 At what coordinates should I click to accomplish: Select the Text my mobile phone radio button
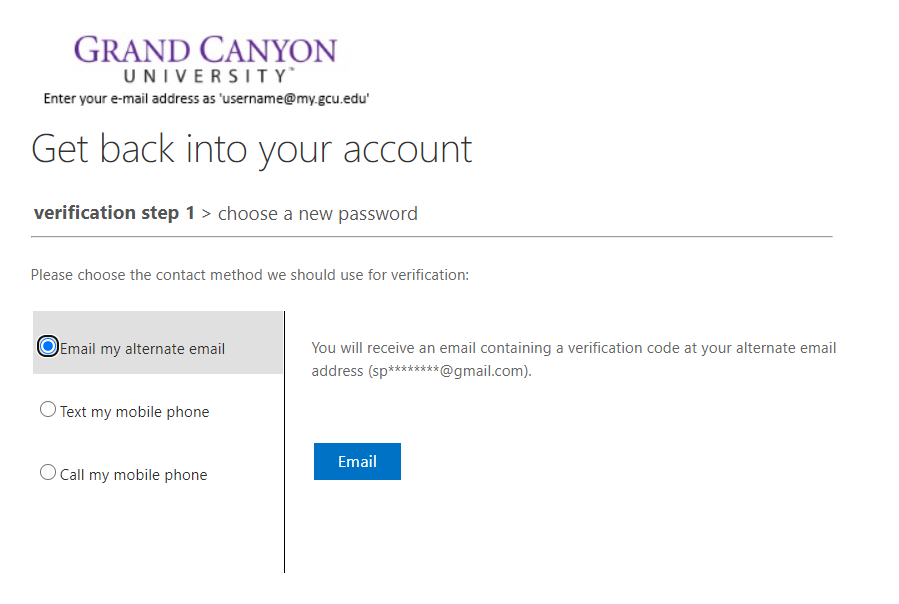48,410
